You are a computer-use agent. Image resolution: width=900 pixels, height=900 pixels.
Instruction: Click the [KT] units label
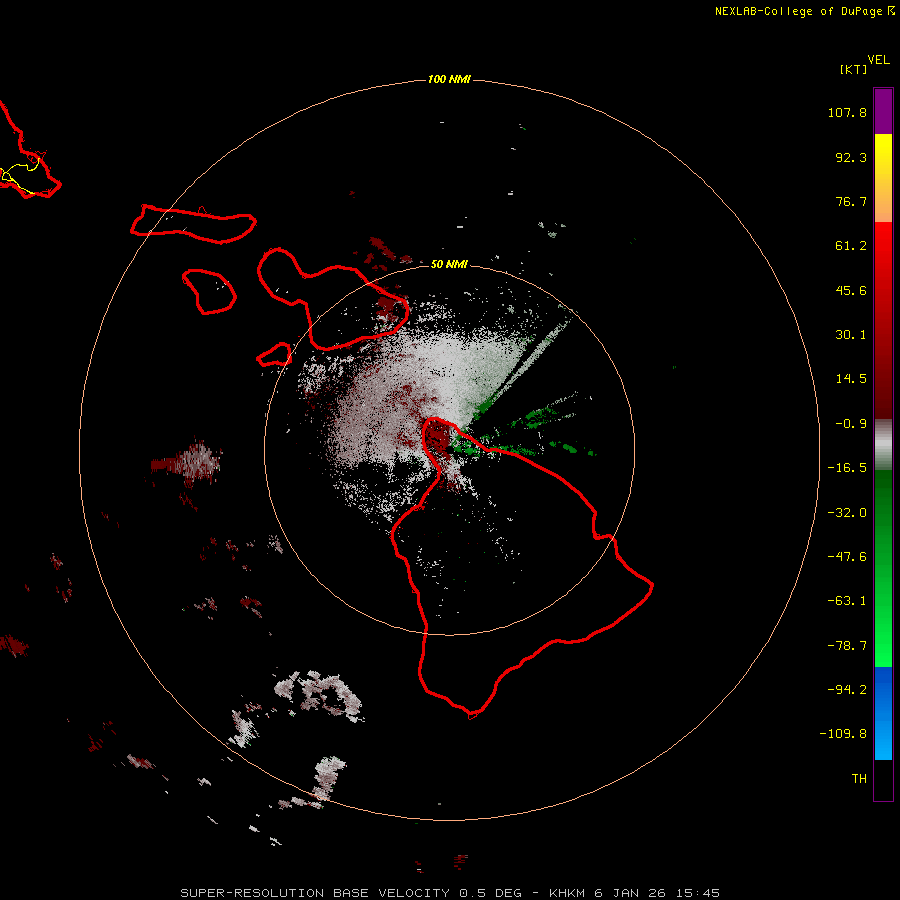(x=854, y=69)
